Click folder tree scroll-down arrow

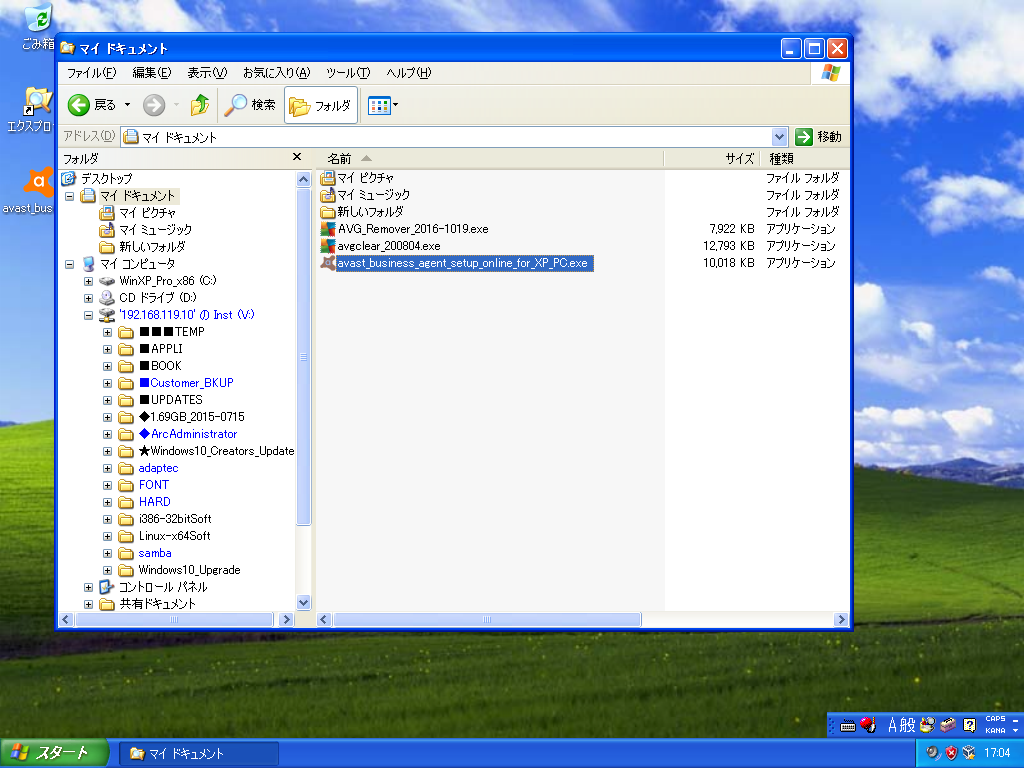(303, 602)
